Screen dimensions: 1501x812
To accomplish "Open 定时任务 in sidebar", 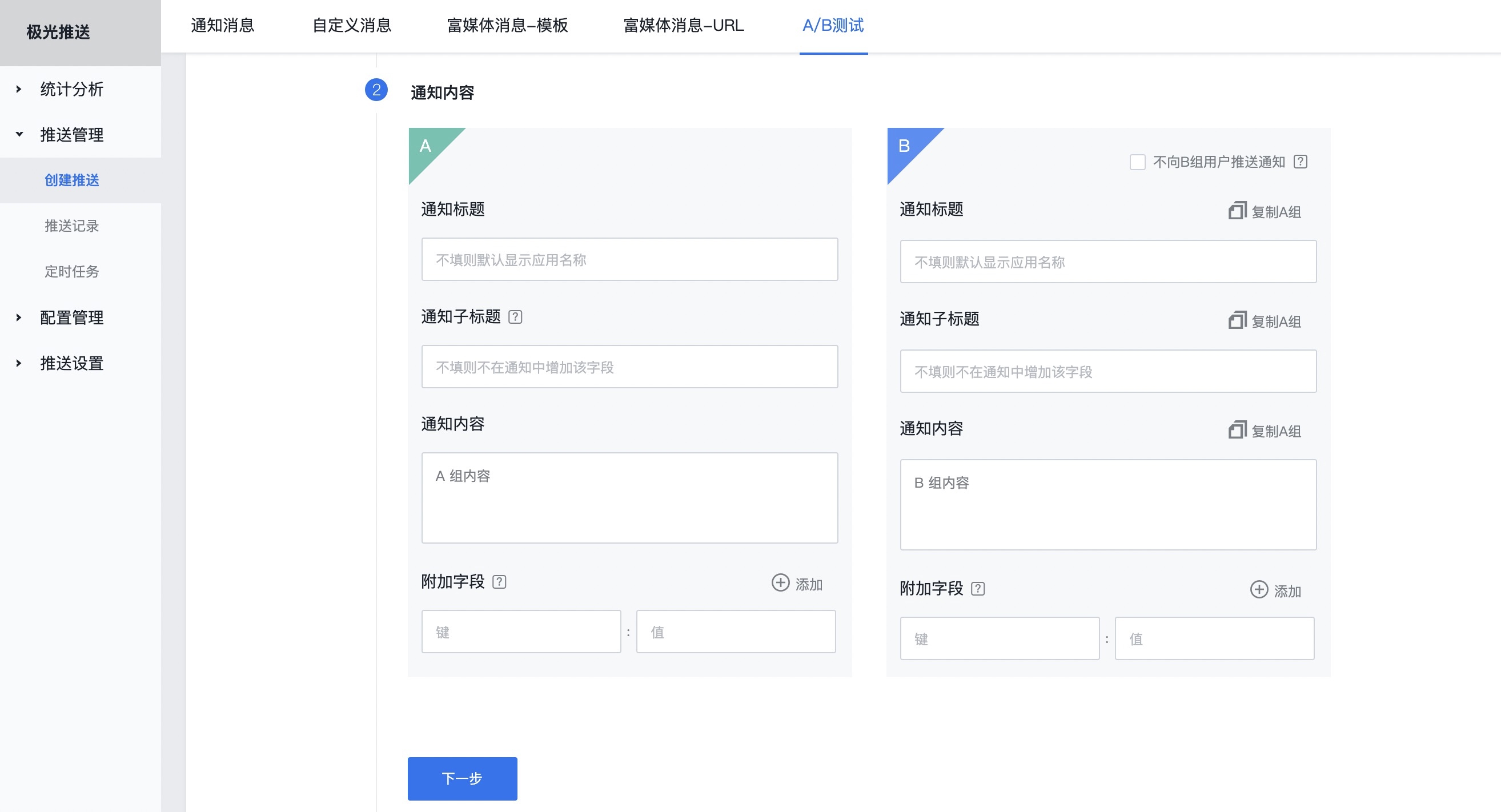I will [x=71, y=271].
